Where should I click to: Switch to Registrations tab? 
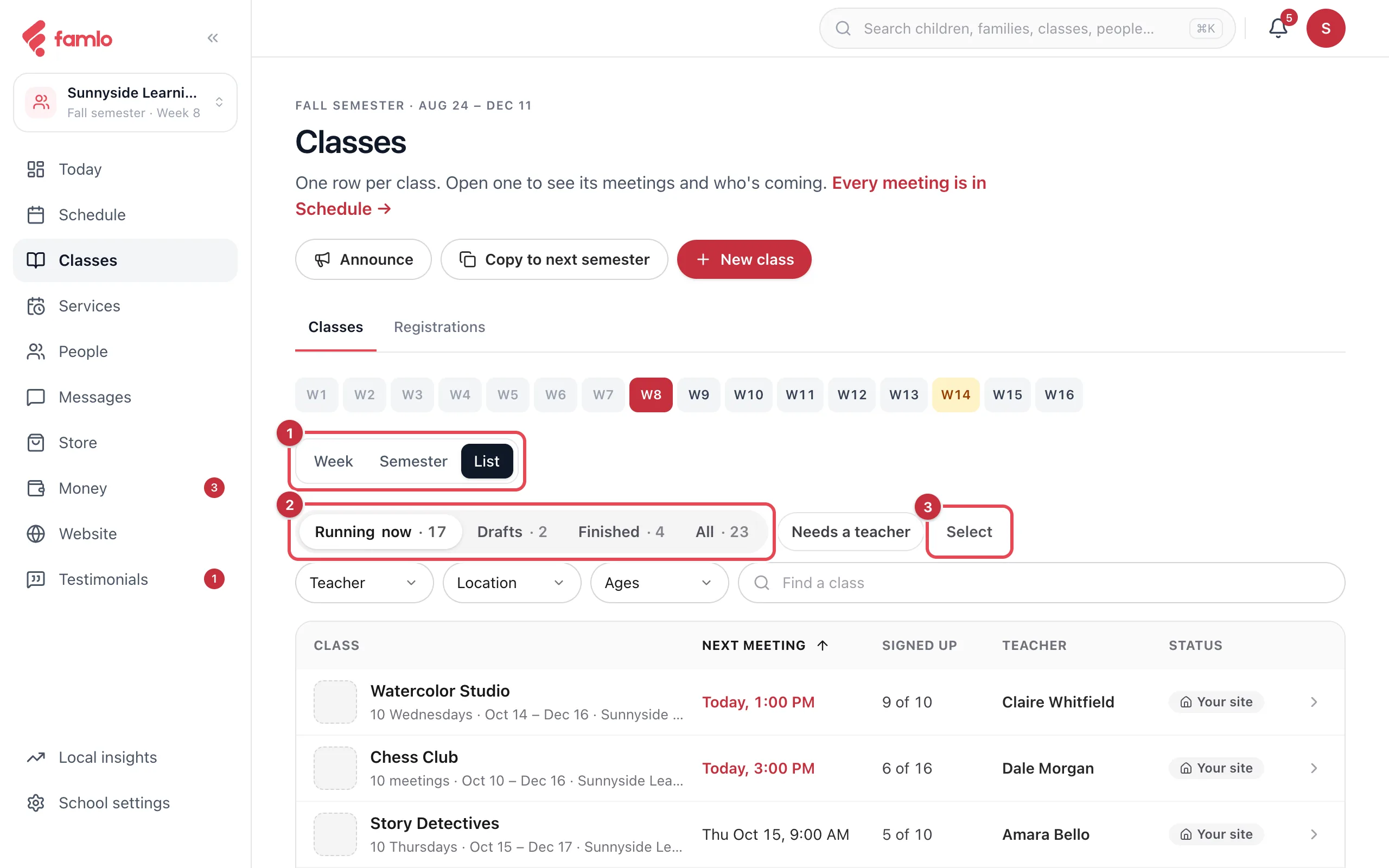(439, 327)
